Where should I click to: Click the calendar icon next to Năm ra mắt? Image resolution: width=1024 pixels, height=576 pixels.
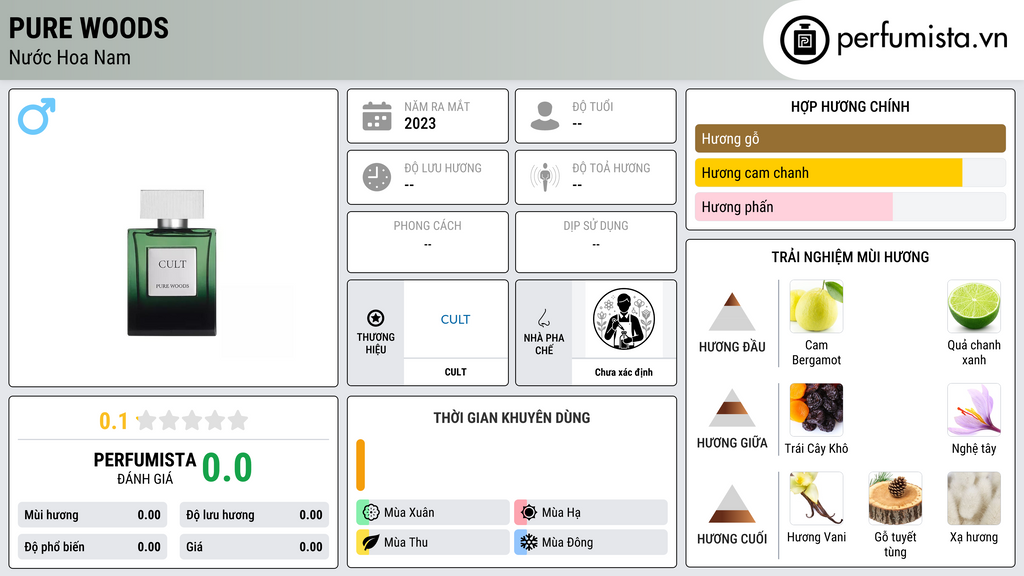(x=377, y=116)
